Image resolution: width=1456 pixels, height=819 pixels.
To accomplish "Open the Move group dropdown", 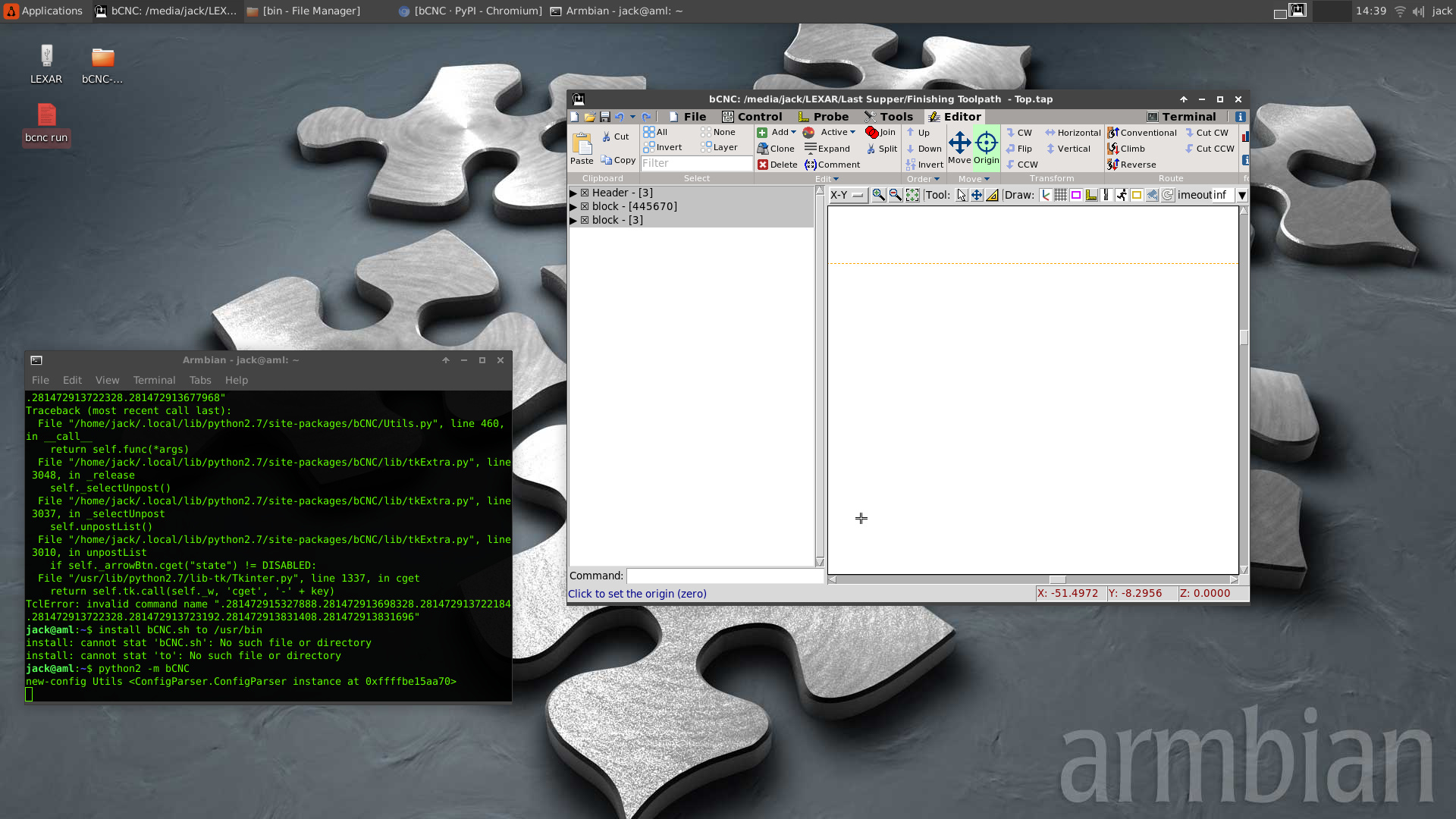I will click(974, 179).
